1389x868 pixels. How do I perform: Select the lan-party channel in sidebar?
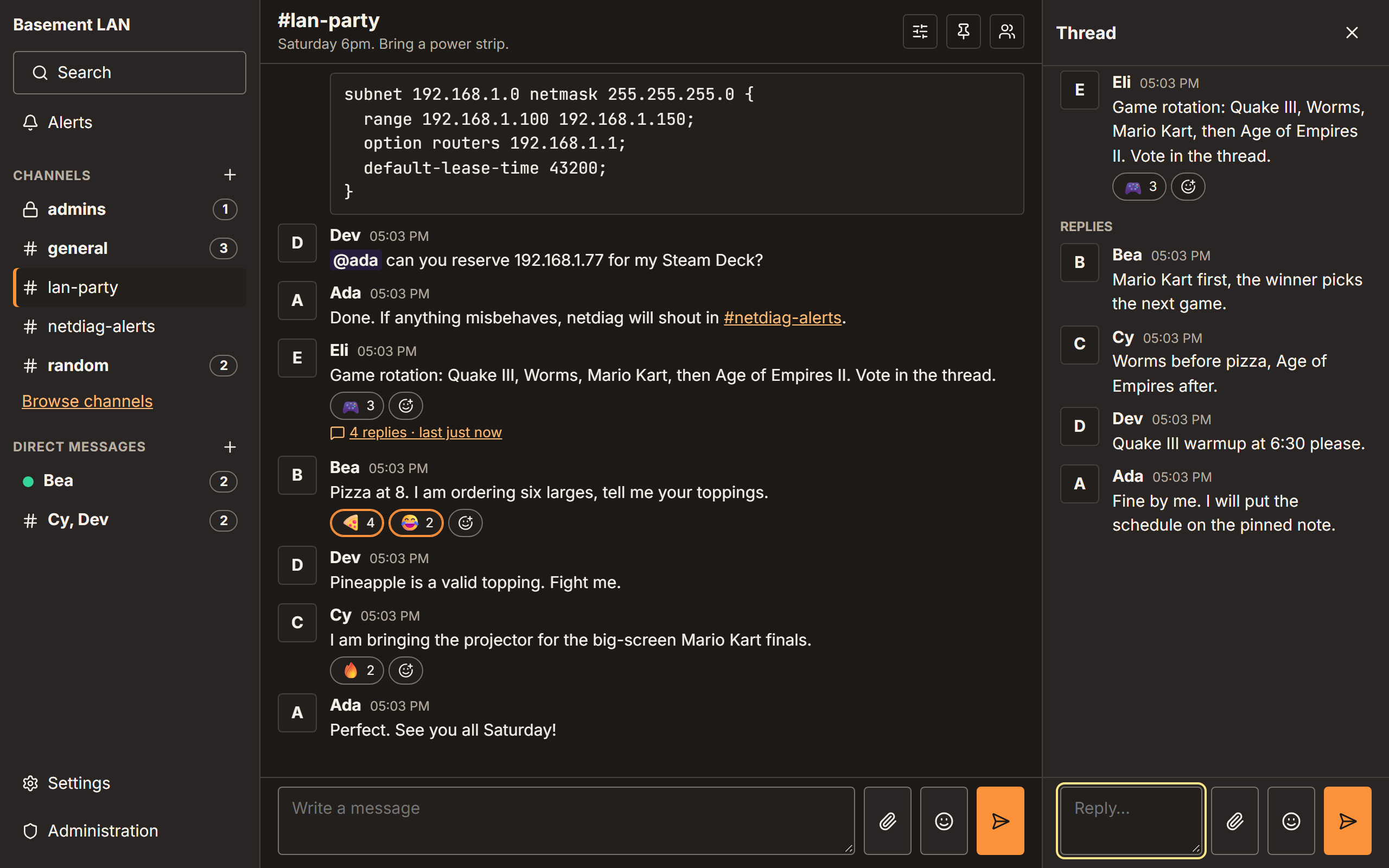130,287
